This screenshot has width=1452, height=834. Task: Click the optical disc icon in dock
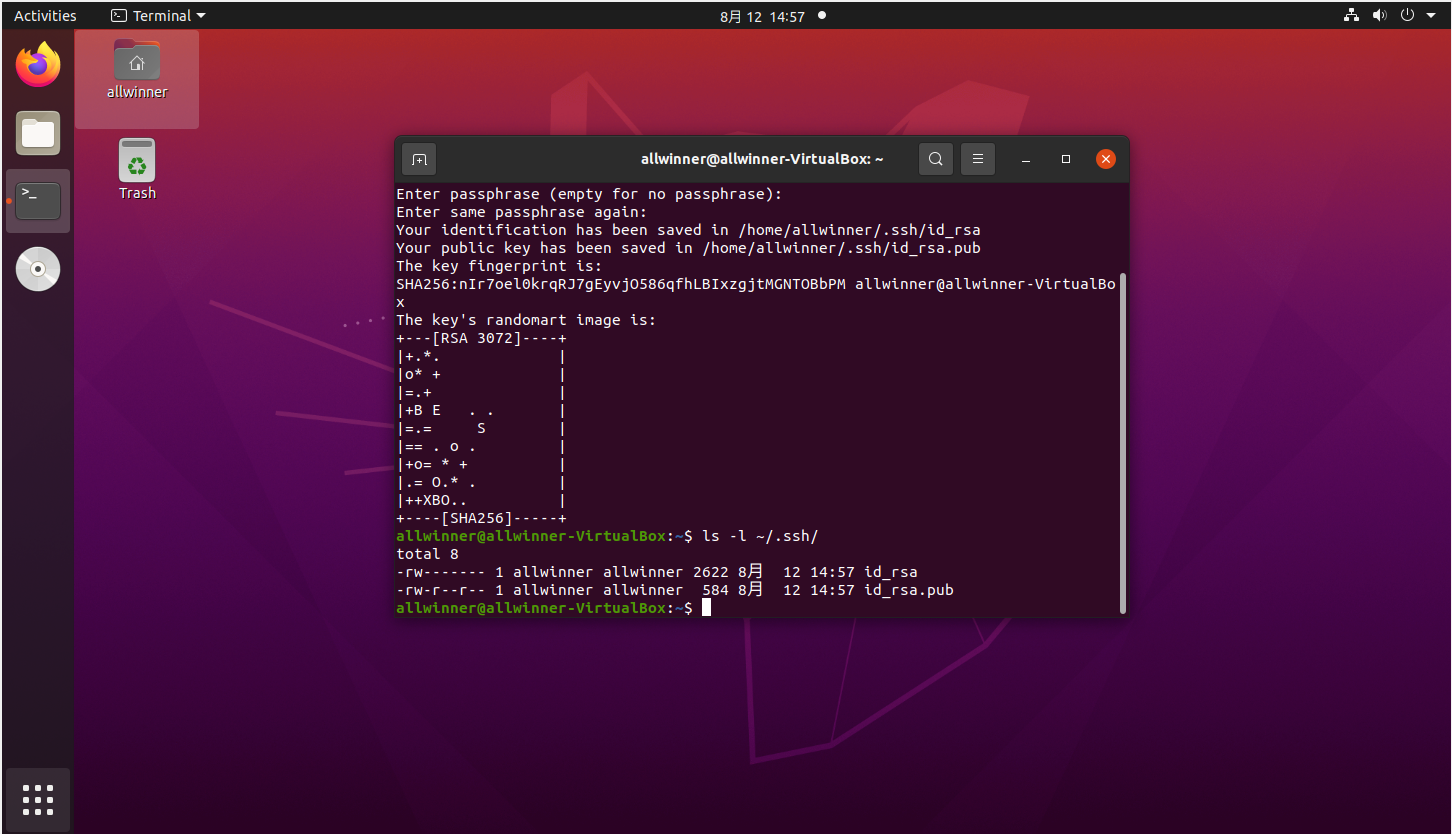click(x=38, y=269)
